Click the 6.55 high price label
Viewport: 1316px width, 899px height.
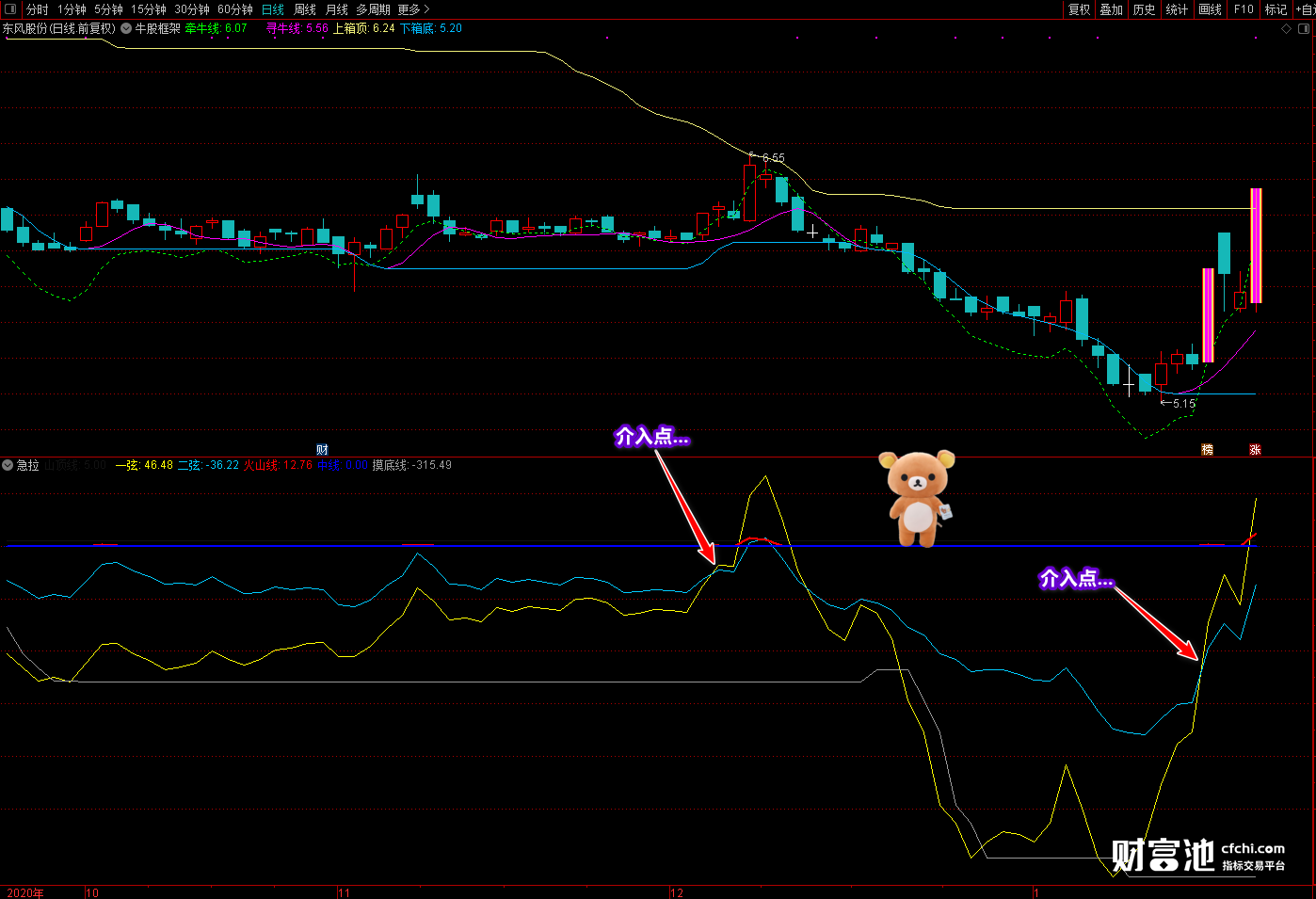773,158
